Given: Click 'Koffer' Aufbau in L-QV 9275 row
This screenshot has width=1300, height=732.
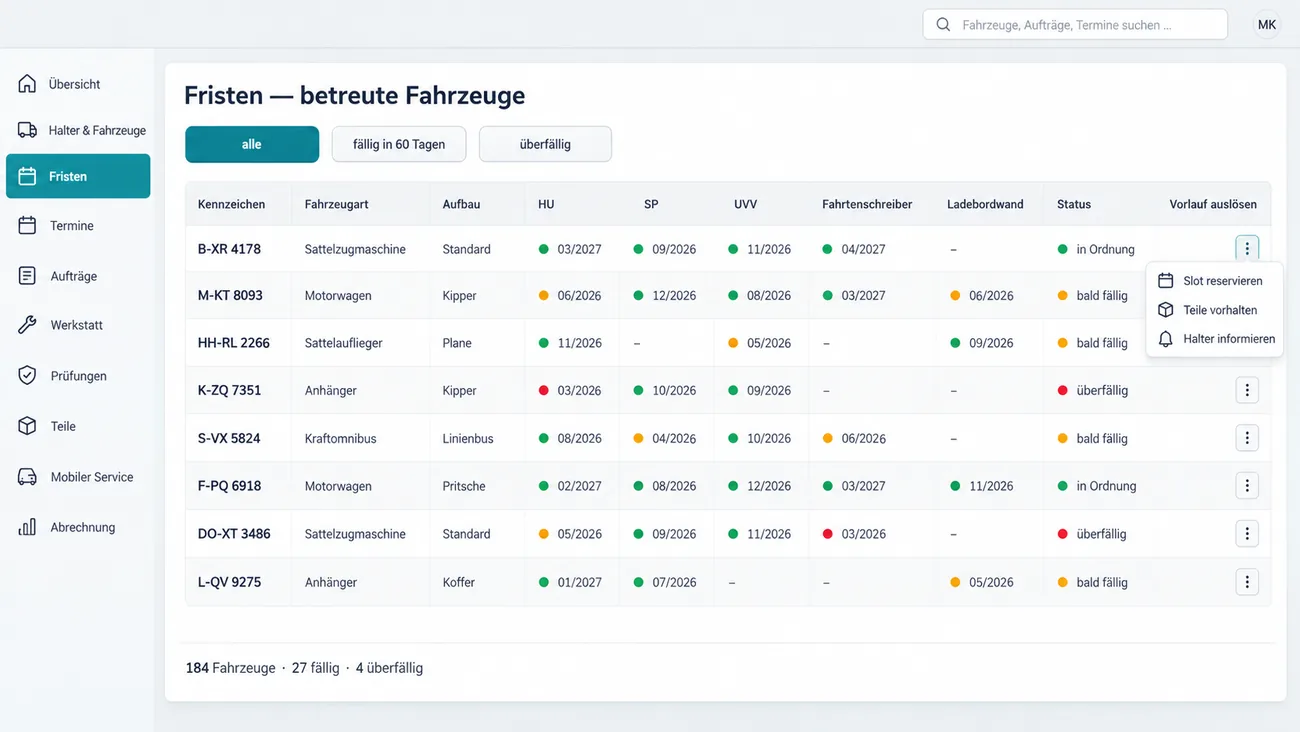Looking at the screenshot, I should 459,582.
